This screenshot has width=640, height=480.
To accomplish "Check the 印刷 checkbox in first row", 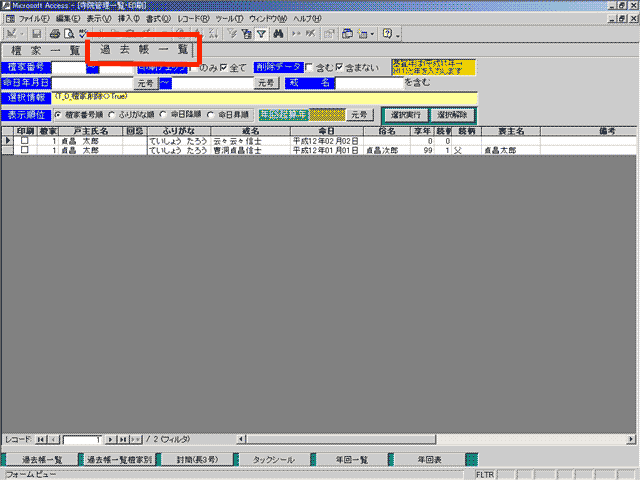I will coord(25,141).
